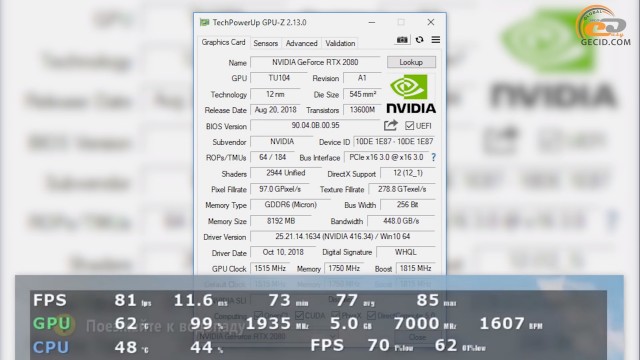Image resolution: width=640 pixels, height=360 pixels.
Task: Click the GPU-Z title bar app icon
Action: [204, 22]
